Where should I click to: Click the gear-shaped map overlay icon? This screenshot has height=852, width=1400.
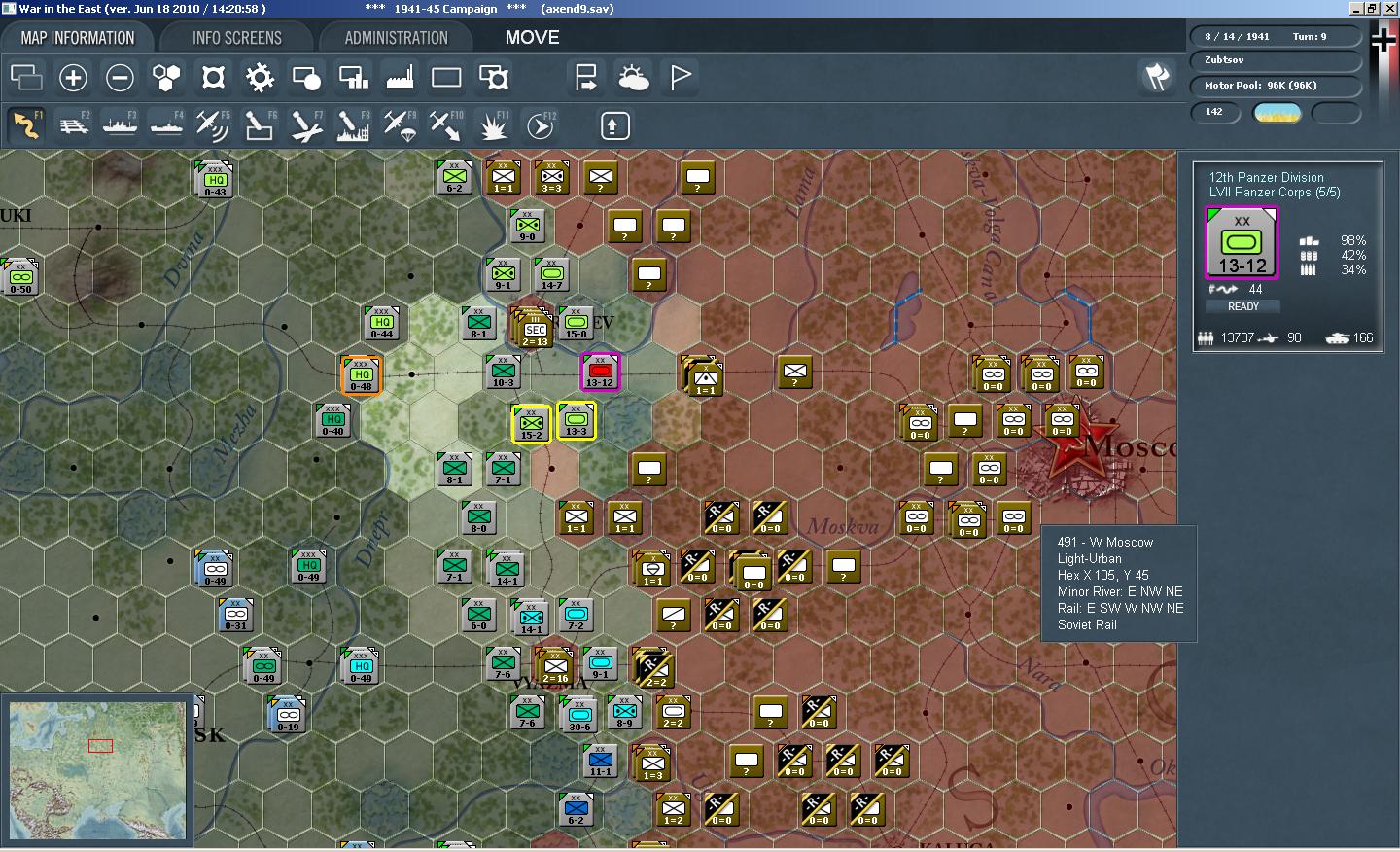tap(260, 77)
